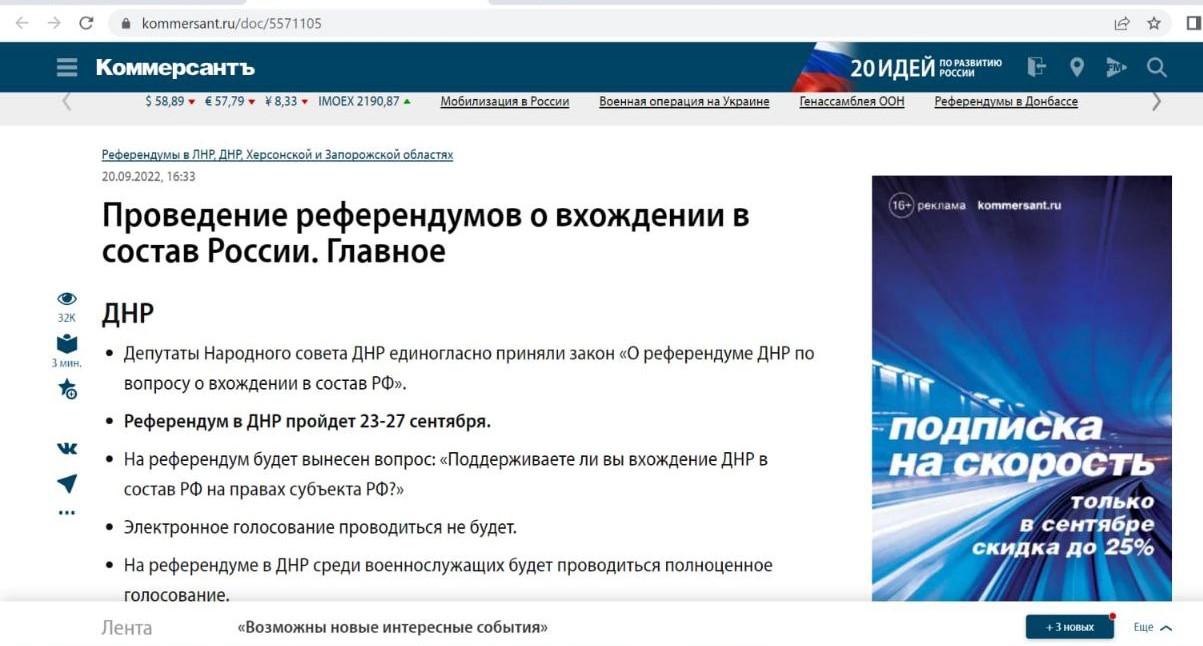Open the FM radio icon in header
The width and height of the screenshot is (1203, 646).
(x=1116, y=68)
